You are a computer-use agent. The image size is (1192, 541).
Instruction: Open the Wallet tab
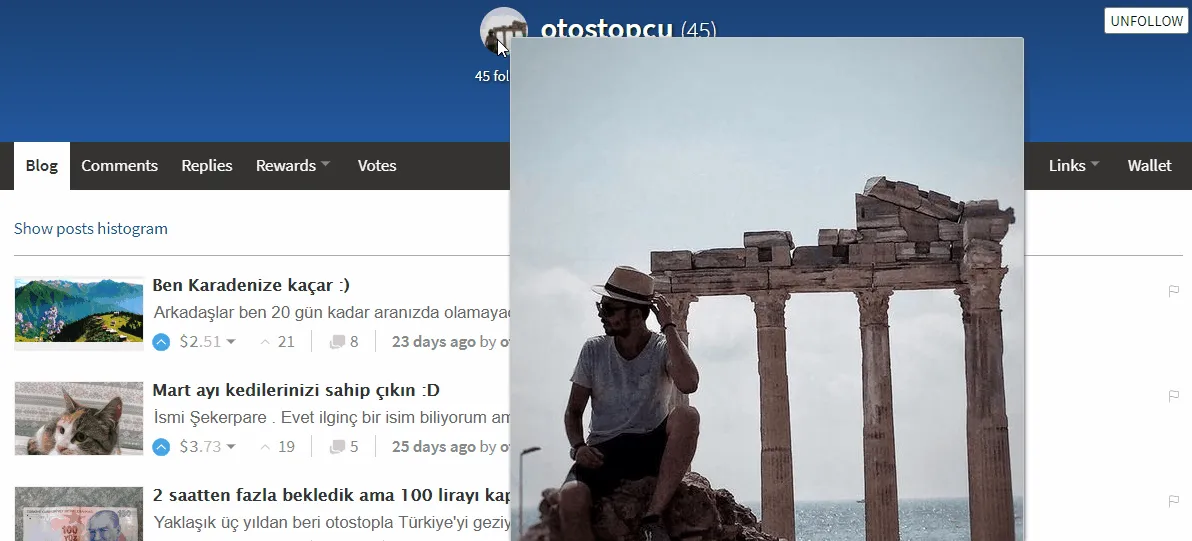[x=1149, y=166]
